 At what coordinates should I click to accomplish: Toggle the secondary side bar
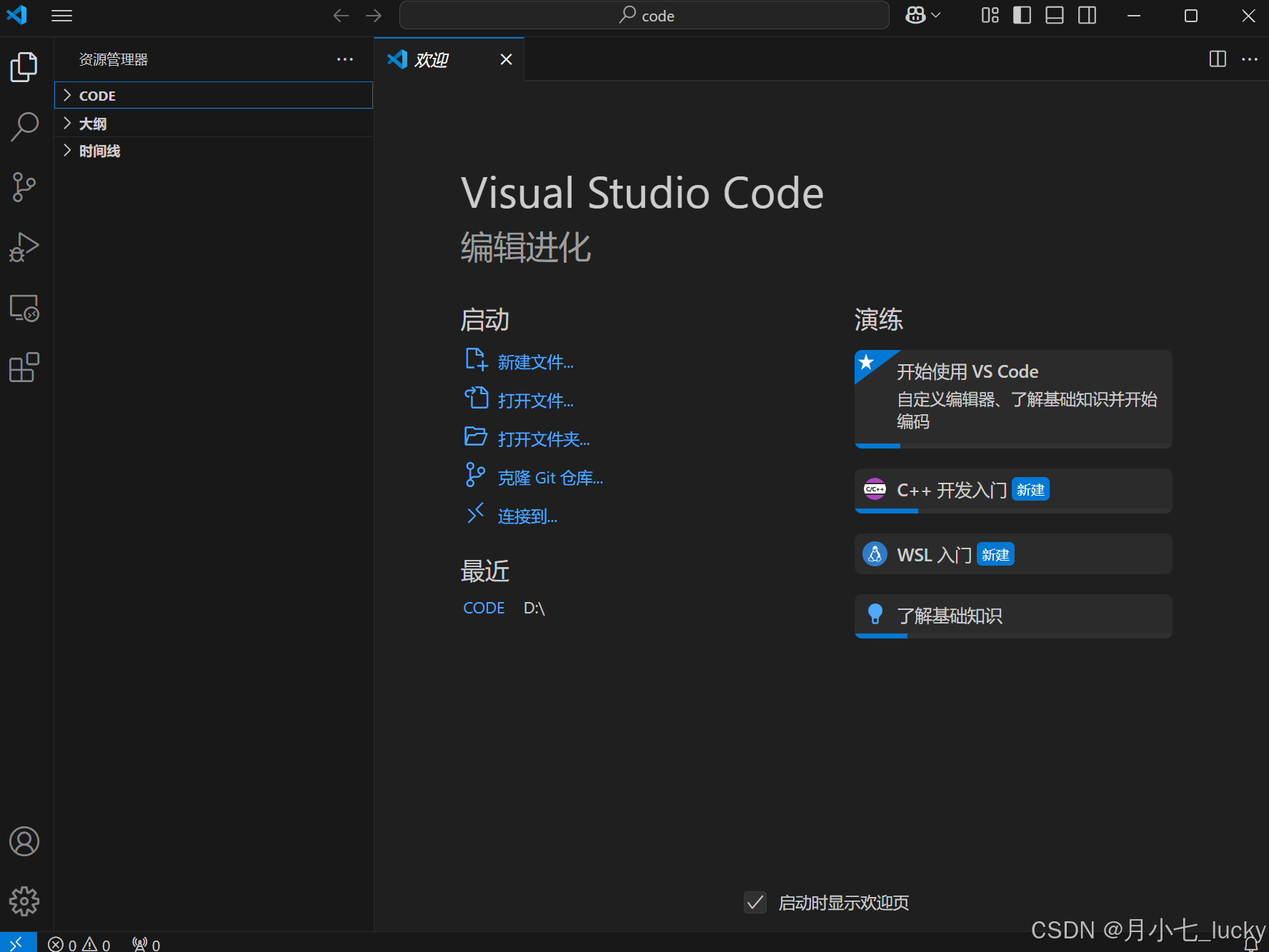click(1088, 15)
